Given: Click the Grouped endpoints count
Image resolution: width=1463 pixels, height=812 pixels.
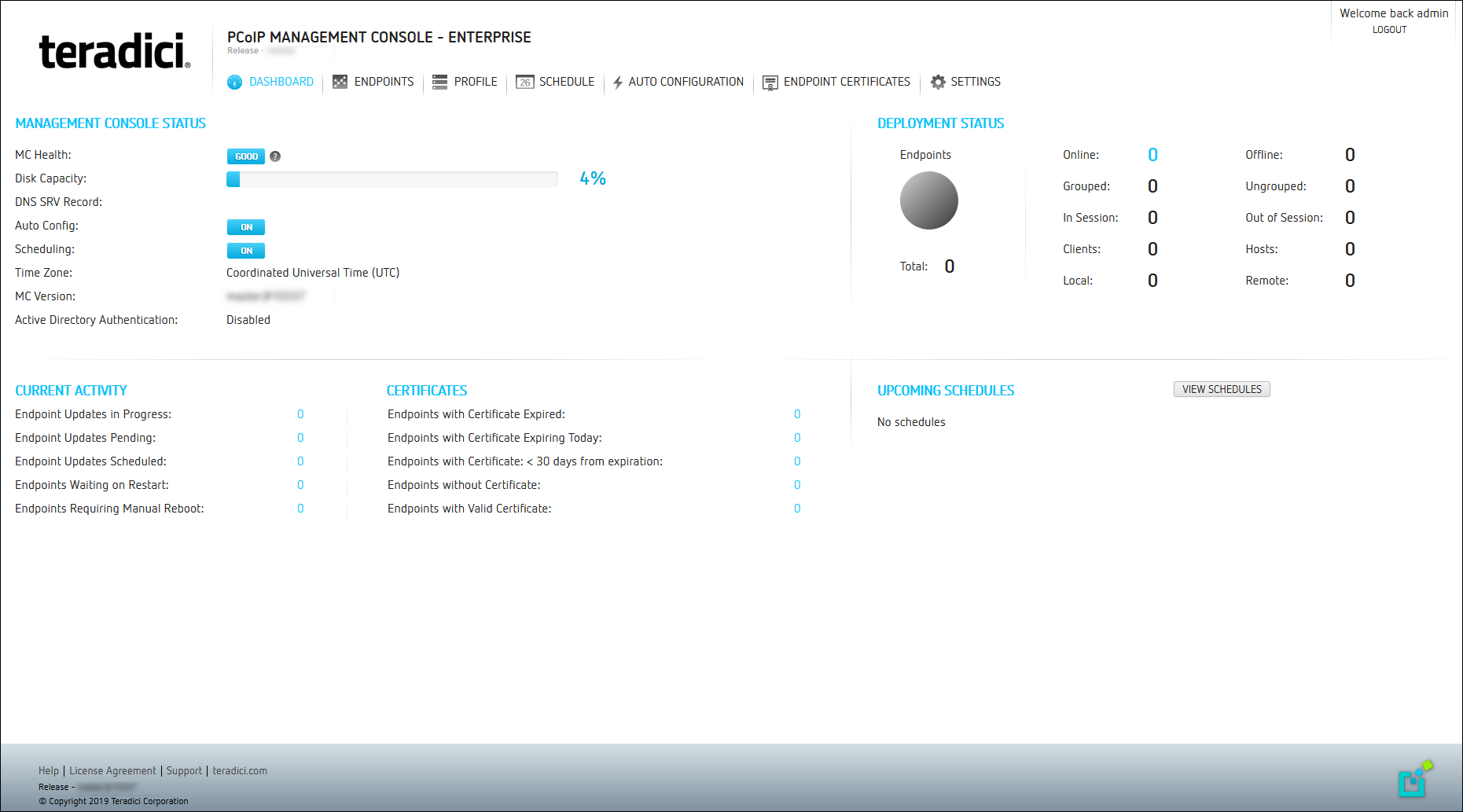Looking at the screenshot, I should [x=1152, y=186].
